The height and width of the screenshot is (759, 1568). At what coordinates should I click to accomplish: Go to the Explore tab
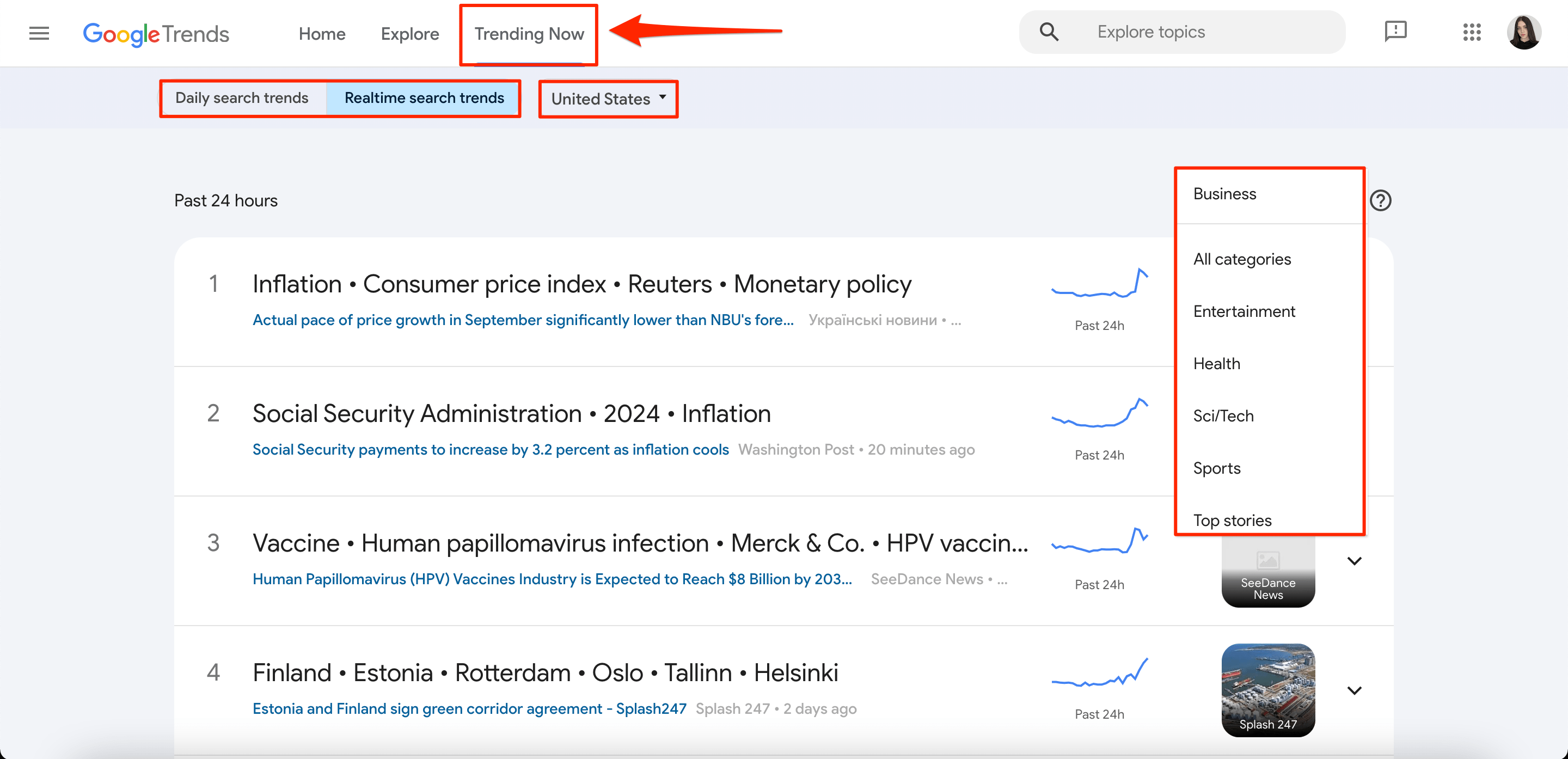coord(409,34)
